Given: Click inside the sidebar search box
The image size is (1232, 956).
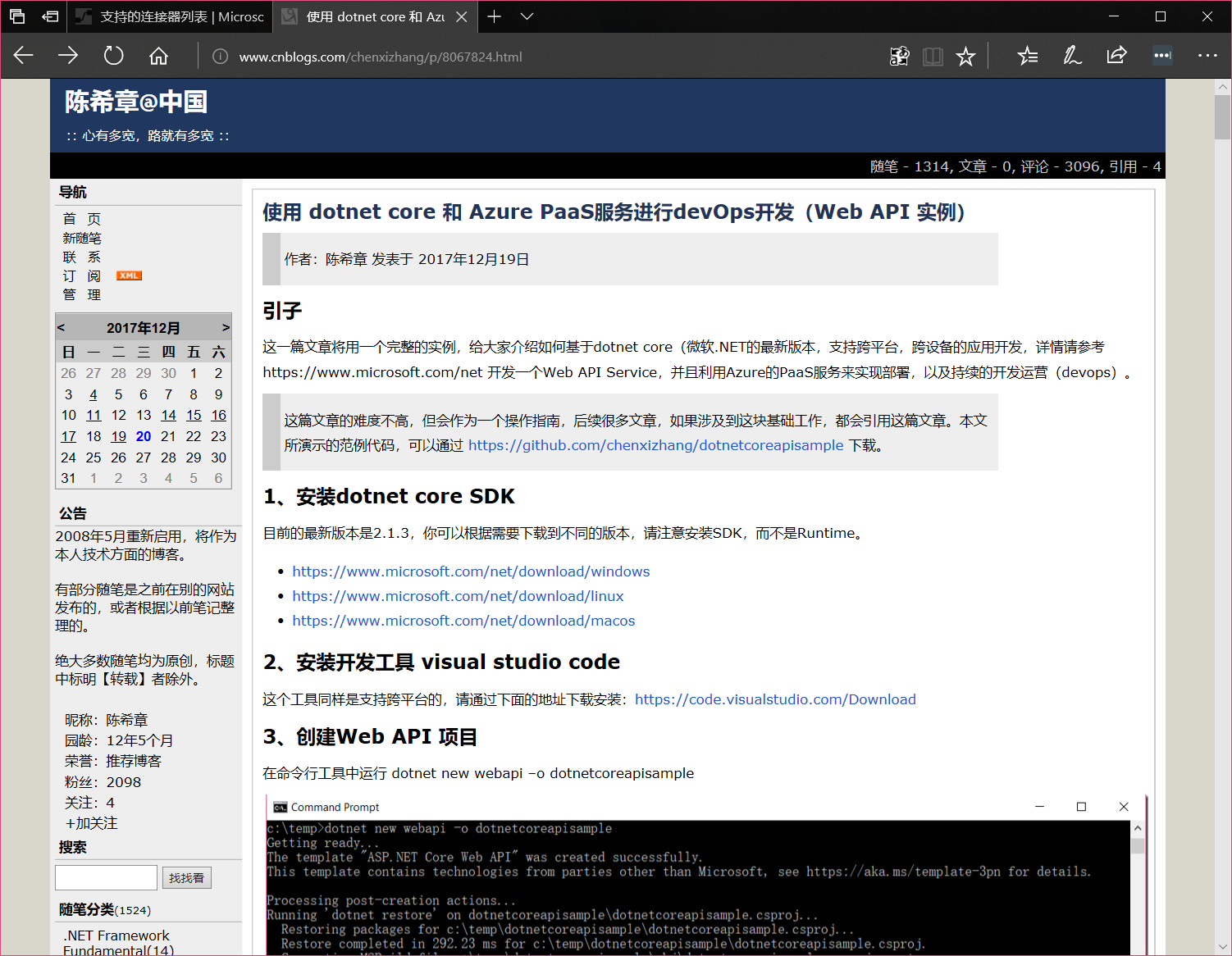Looking at the screenshot, I should [106, 876].
